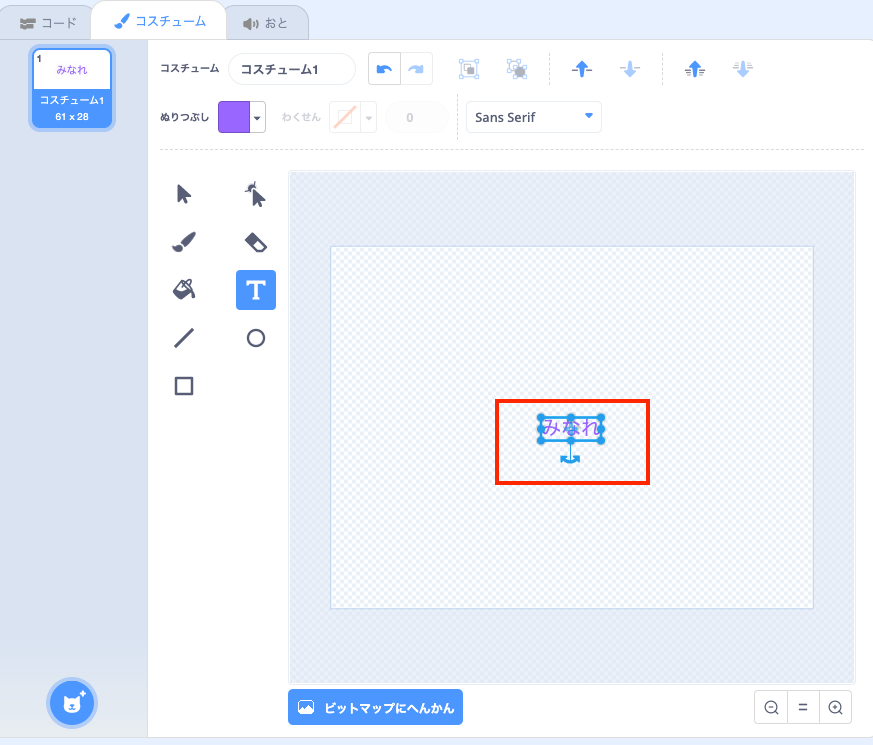873x745 pixels.
Task: Click the Redo arrow button
Action: coord(416,69)
